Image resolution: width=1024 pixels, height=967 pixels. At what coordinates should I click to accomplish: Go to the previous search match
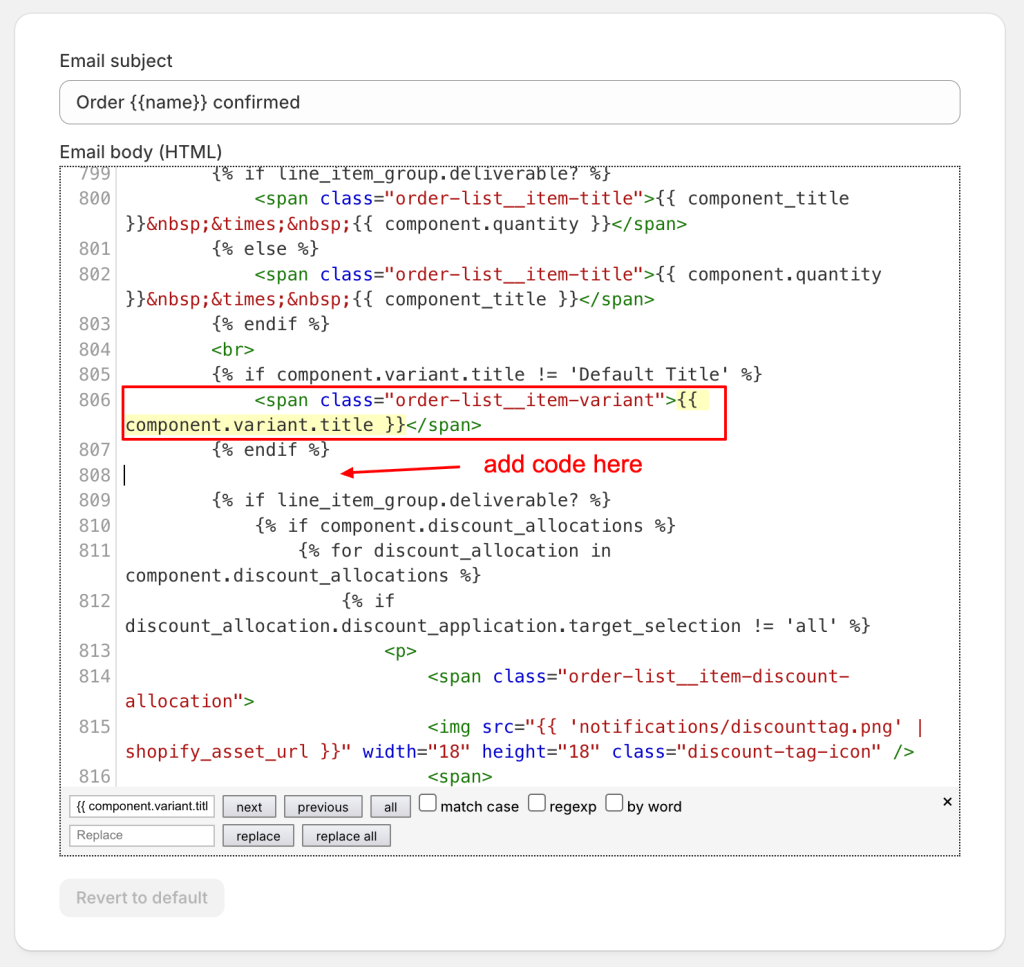pos(322,807)
